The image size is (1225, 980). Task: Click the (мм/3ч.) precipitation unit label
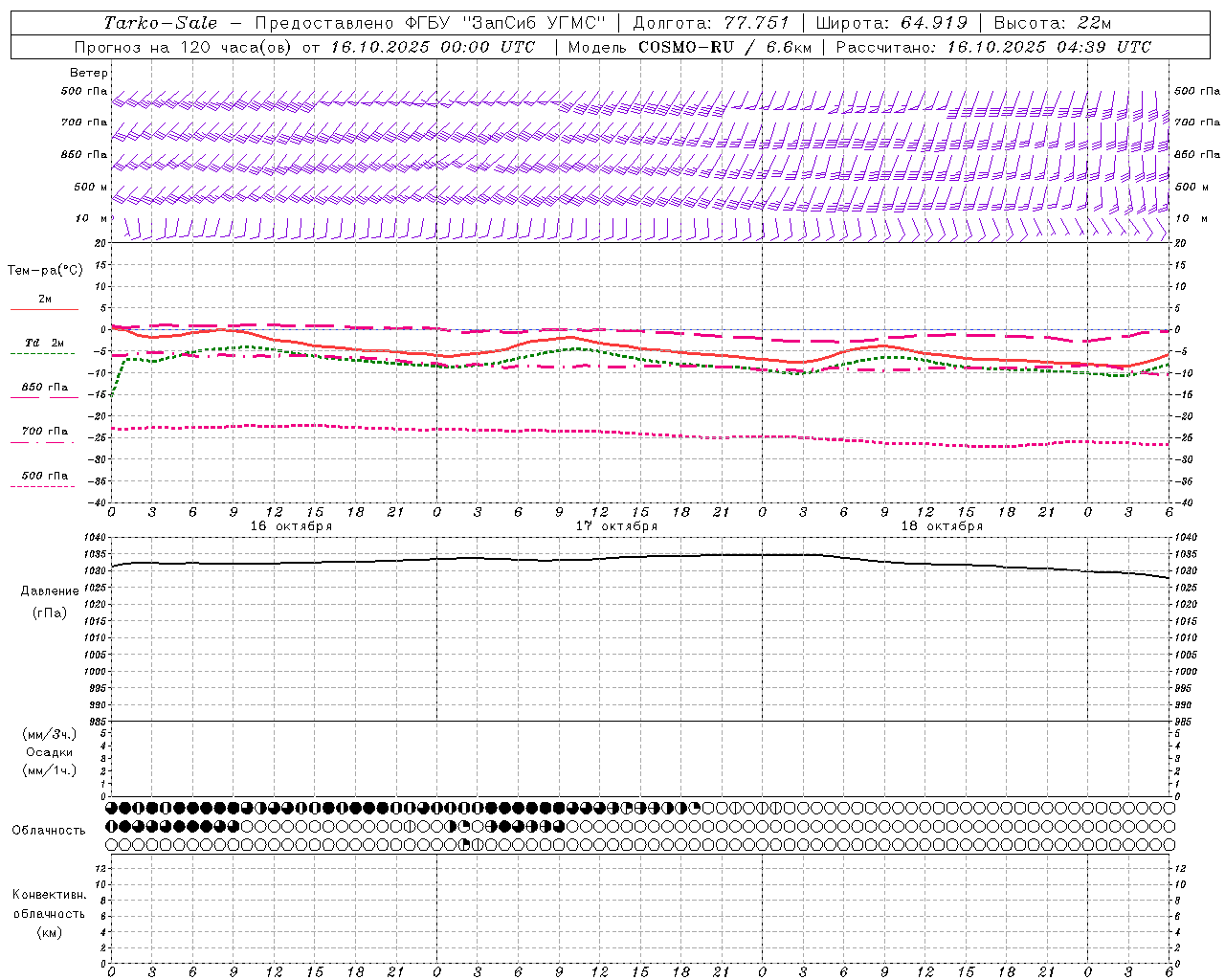pos(50,734)
